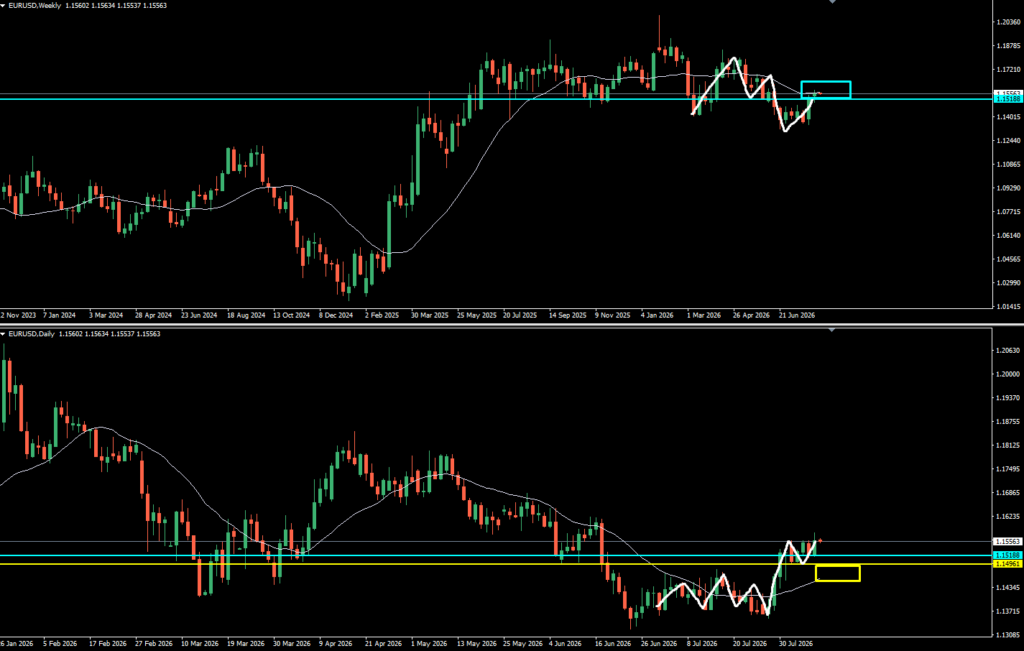Click the 1.20360 price axis label
Screen dimensions: 1024x651
1008,22
